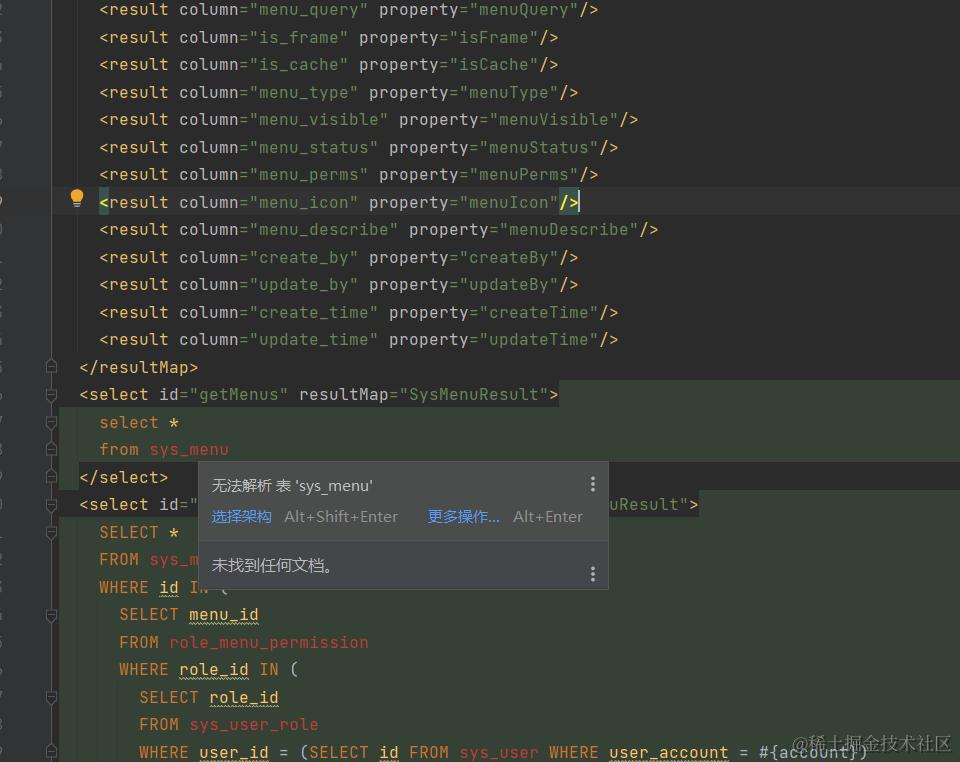The height and width of the screenshot is (762, 960).
Task: Click "create_by" column value
Action: point(304,258)
